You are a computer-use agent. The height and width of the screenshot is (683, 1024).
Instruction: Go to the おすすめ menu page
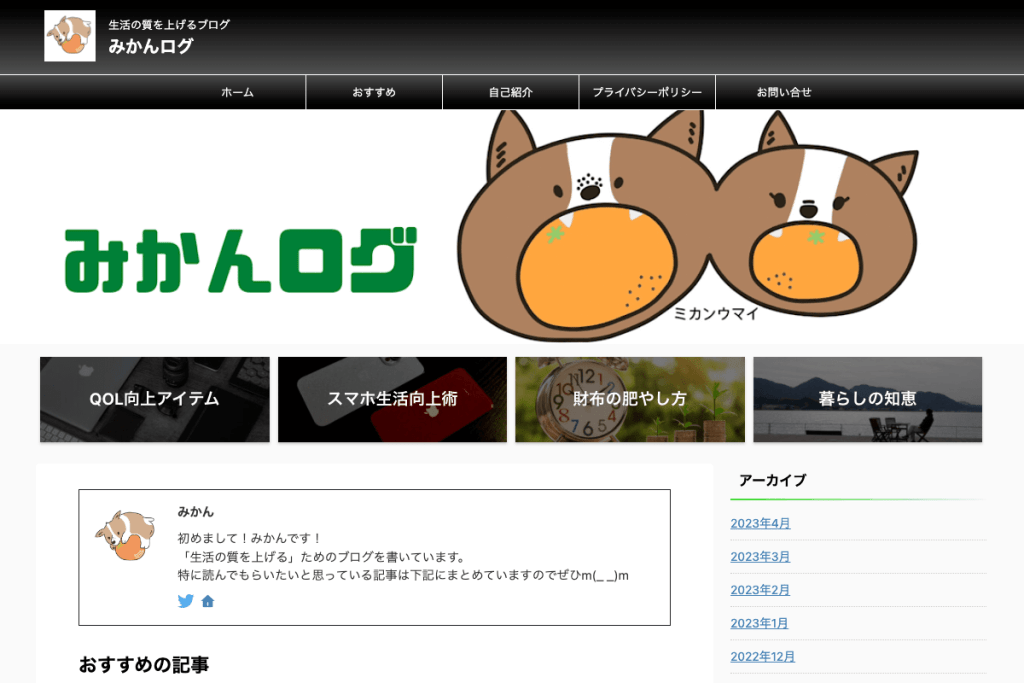[x=374, y=92]
